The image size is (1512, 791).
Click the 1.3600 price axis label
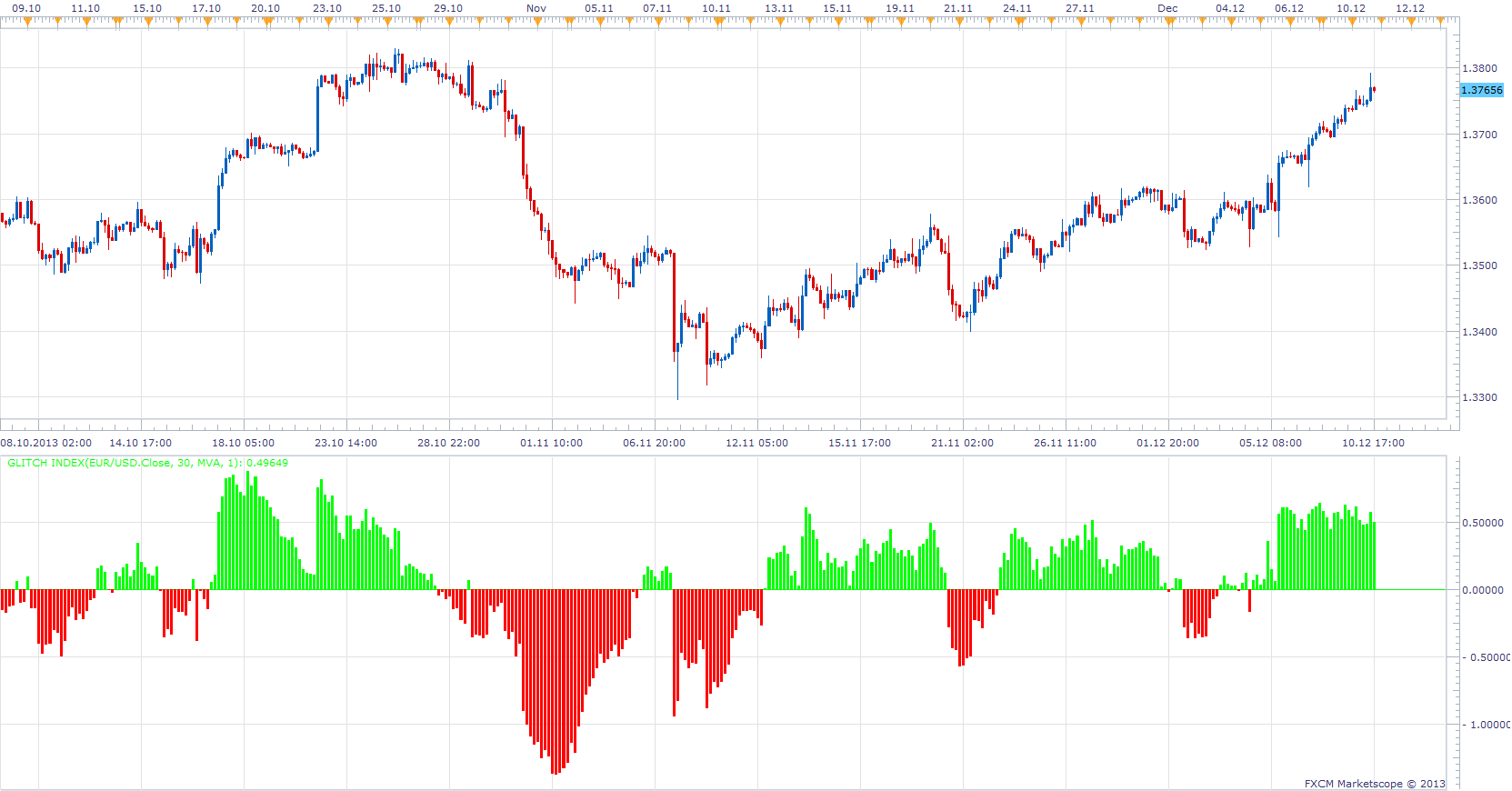coord(1479,200)
